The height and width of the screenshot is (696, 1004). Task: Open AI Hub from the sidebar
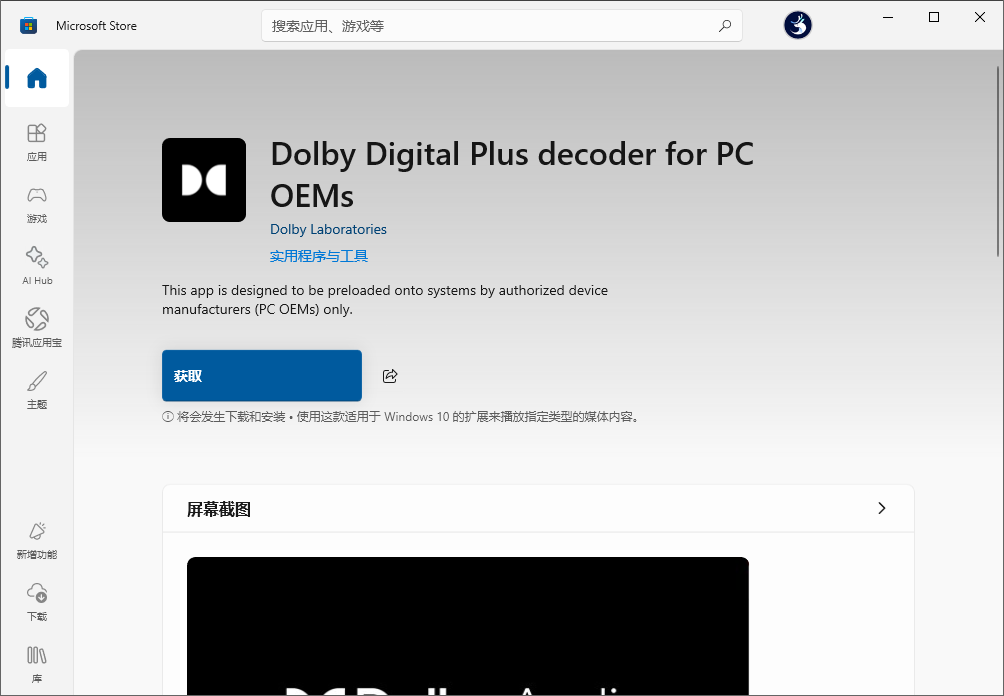[36, 266]
